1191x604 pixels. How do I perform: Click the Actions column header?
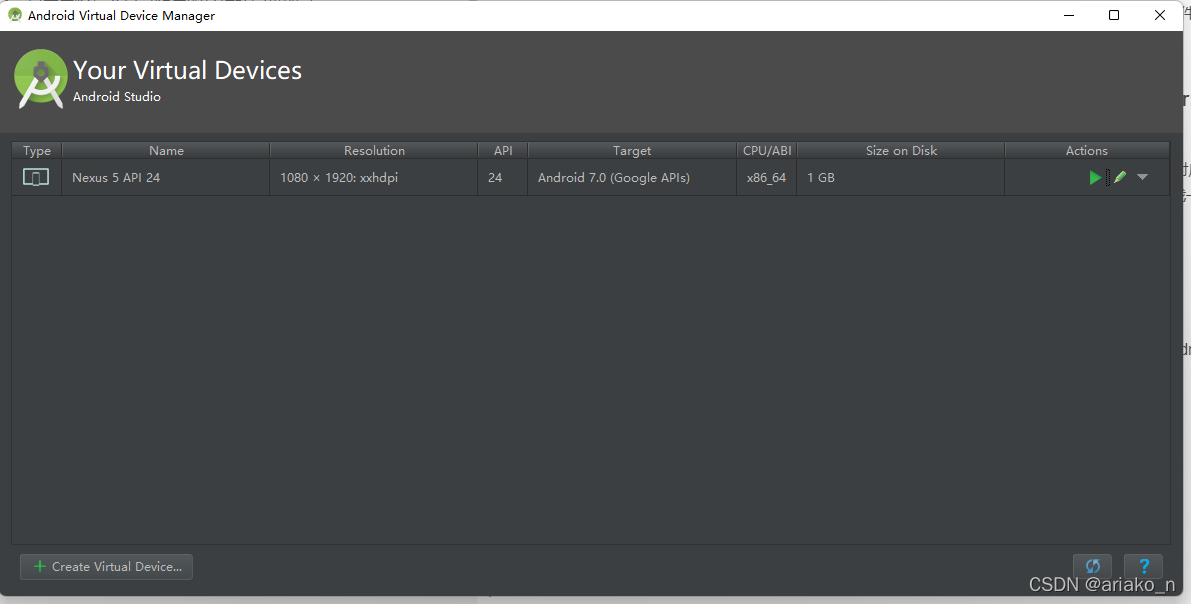1087,150
